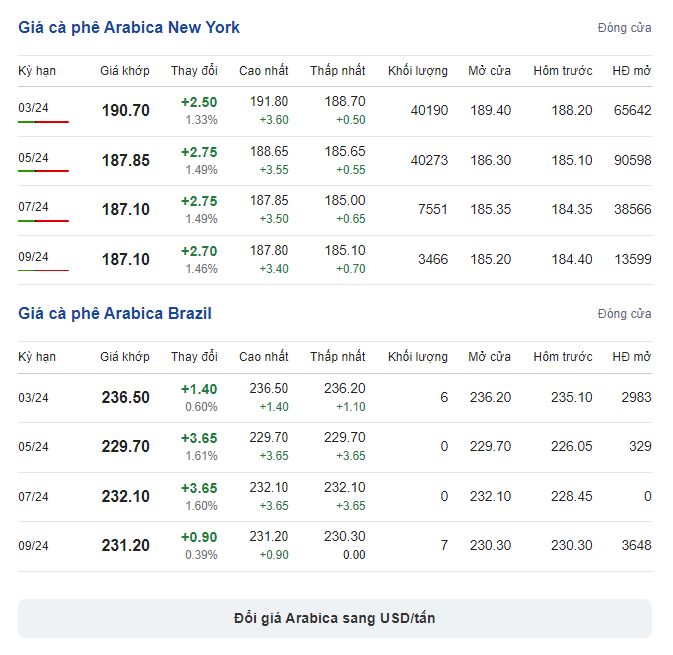The width and height of the screenshot is (673, 655).
Task: Click open interest 90598
Action: [633, 161]
